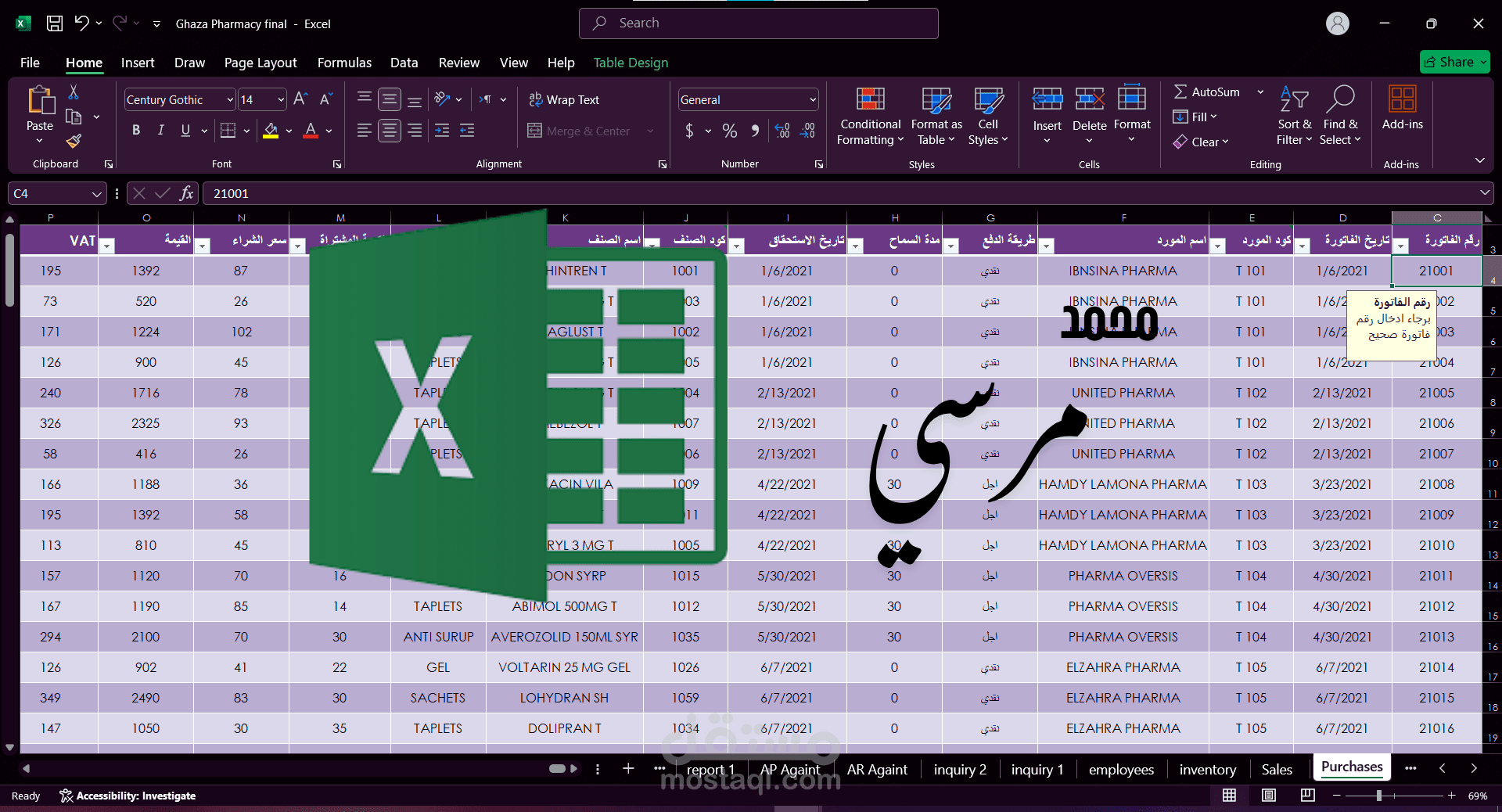Open Cell Styles gallery
Image resolution: width=1502 pixels, height=812 pixels.
tap(988, 117)
